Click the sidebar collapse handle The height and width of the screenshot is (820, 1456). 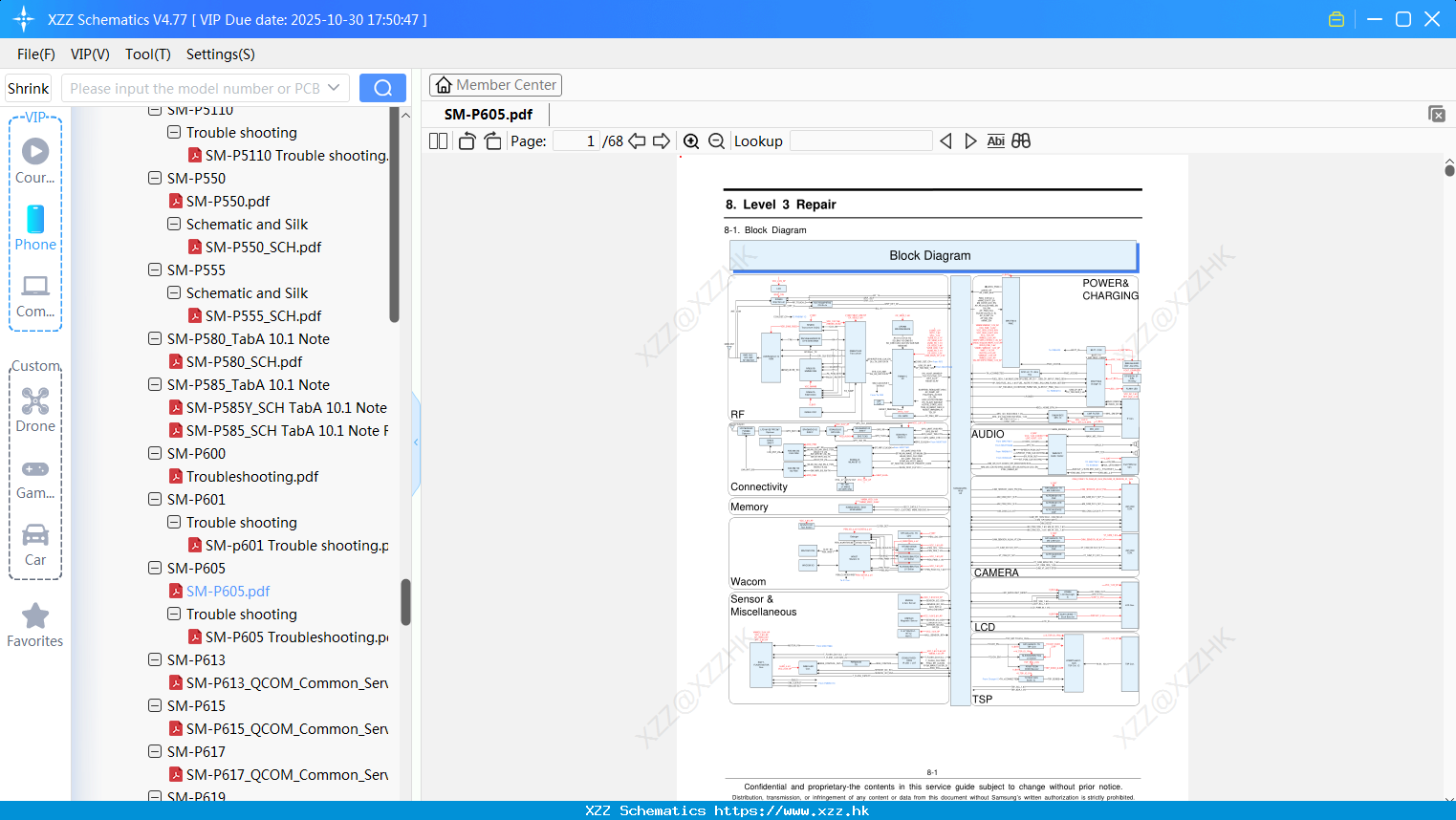(x=416, y=442)
